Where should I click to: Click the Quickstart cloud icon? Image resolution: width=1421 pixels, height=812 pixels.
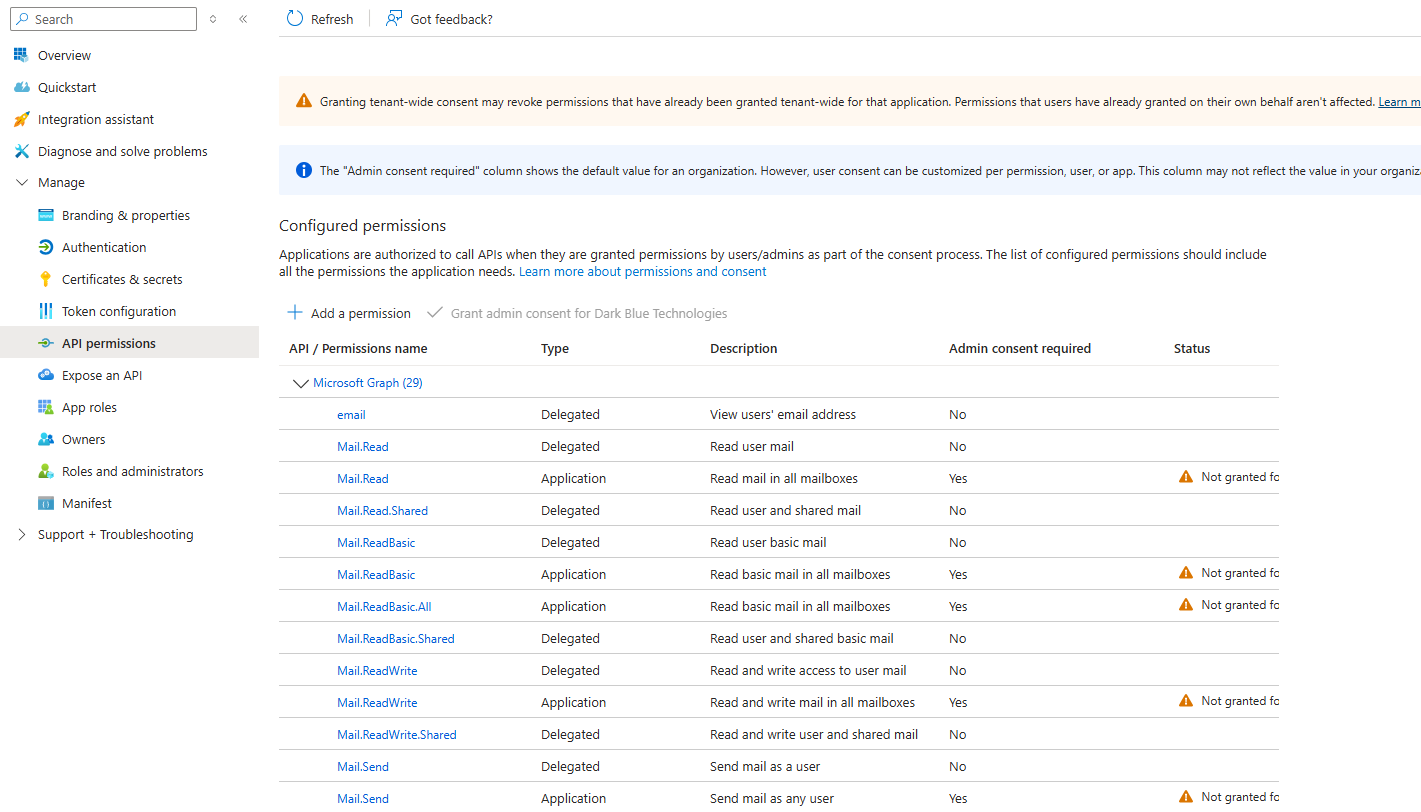click(x=21, y=87)
